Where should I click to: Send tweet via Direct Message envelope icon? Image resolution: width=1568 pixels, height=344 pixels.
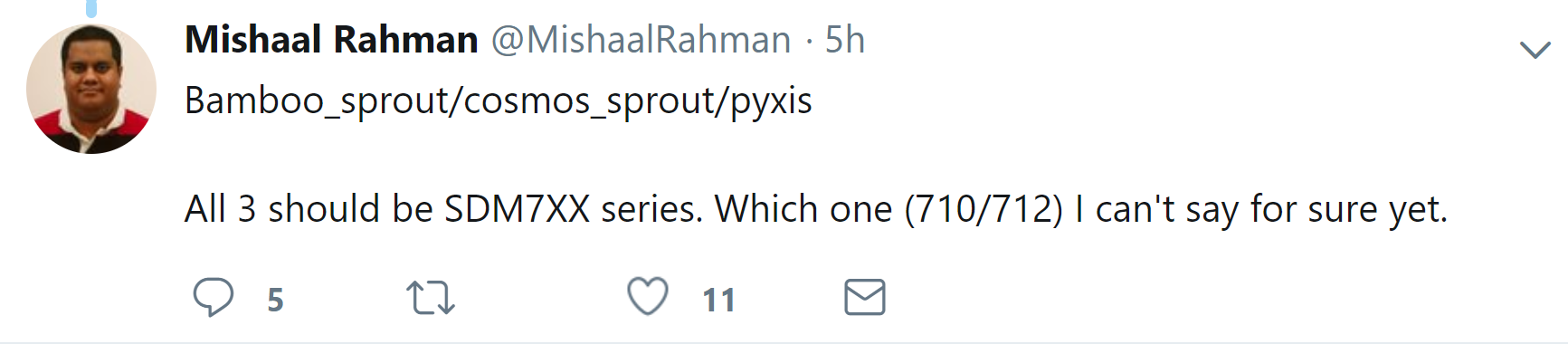865,297
